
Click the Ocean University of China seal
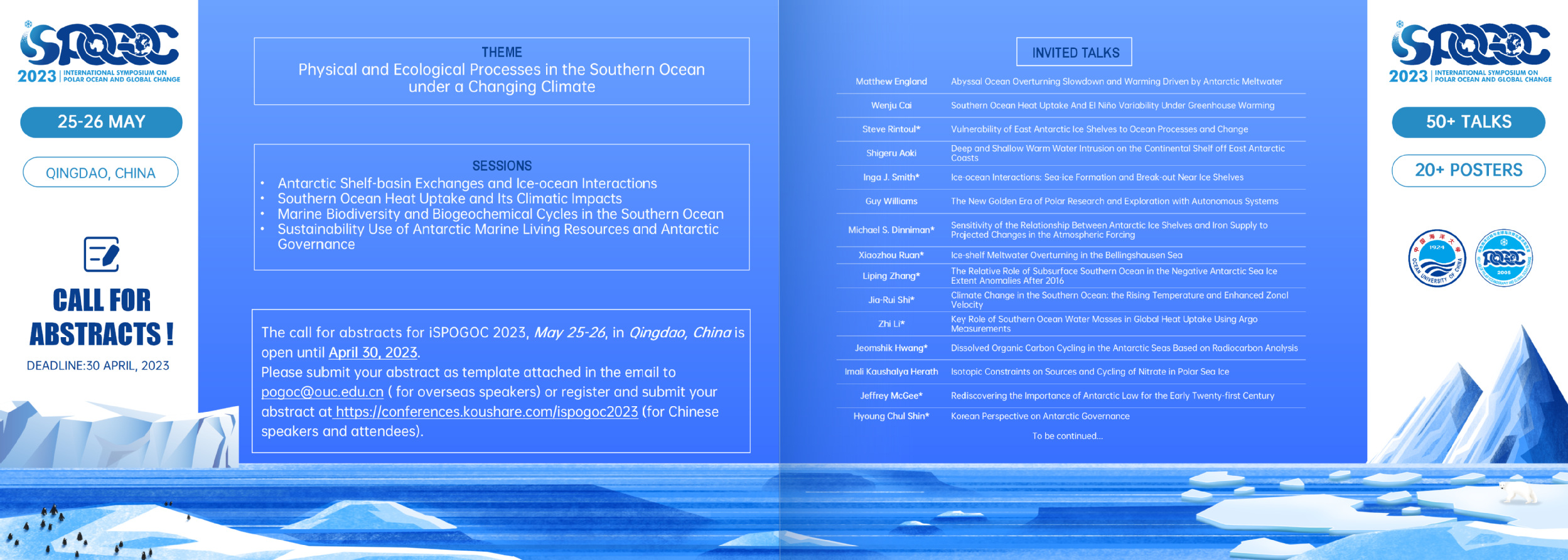(x=1437, y=258)
